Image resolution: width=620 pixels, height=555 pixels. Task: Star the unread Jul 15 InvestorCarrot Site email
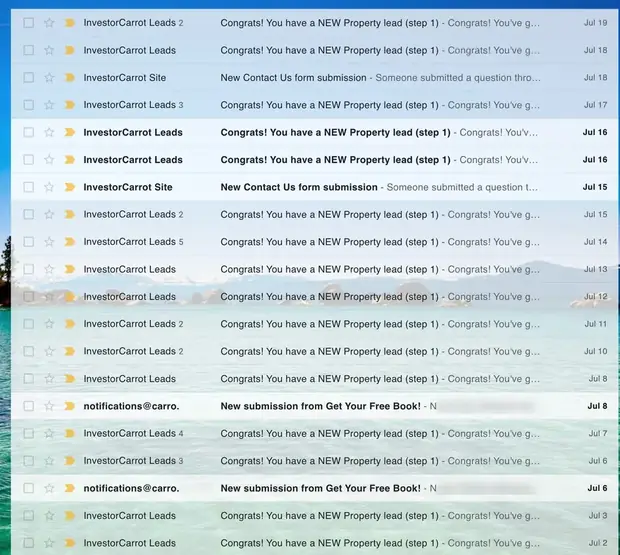coord(49,187)
